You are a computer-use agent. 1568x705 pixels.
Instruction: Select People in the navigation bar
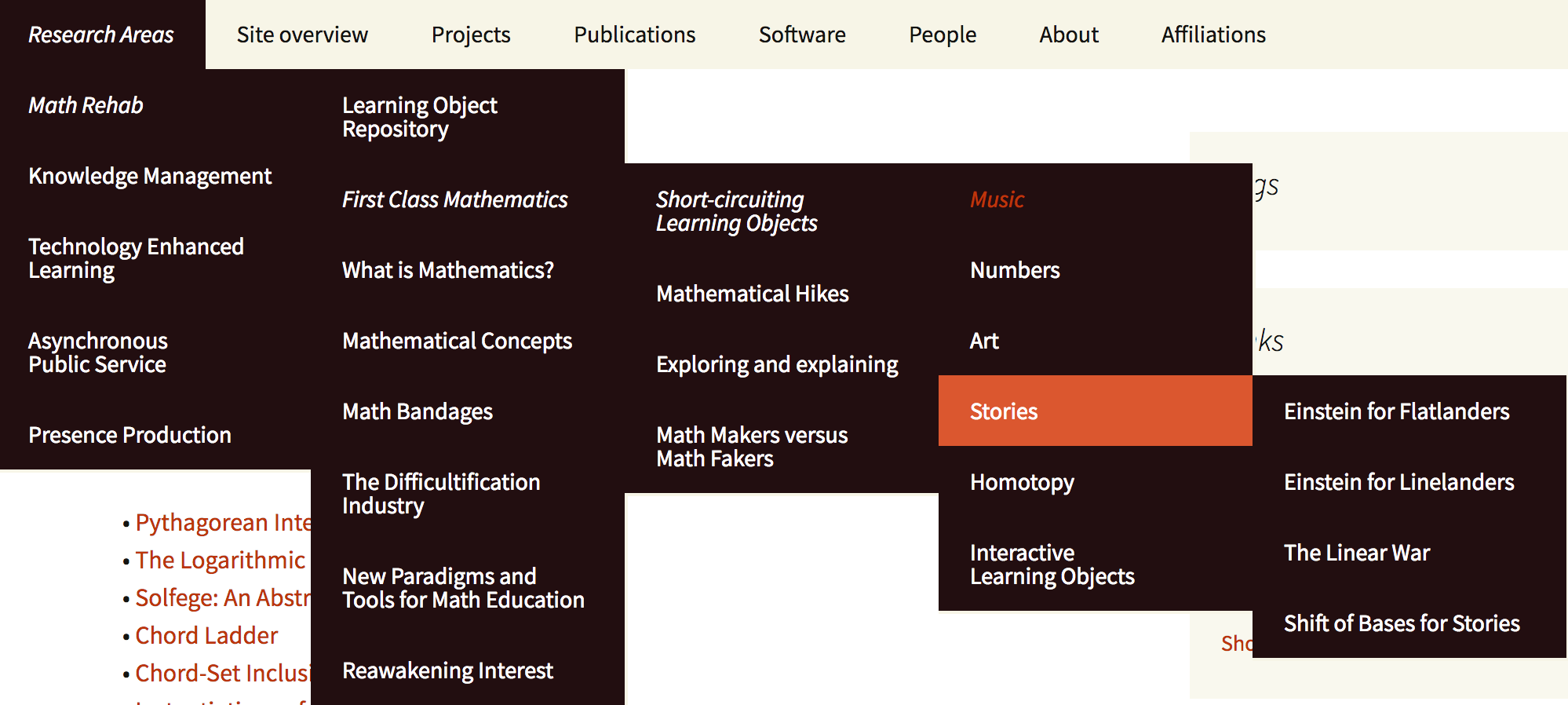[943, 35]
